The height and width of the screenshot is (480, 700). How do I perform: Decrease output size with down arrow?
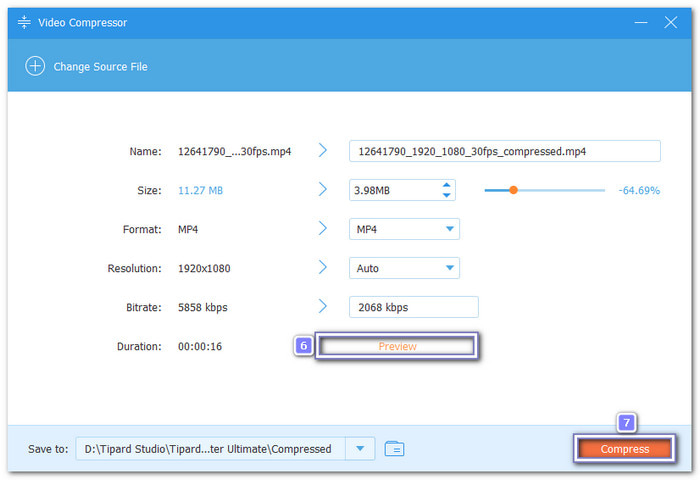[446, 195]
